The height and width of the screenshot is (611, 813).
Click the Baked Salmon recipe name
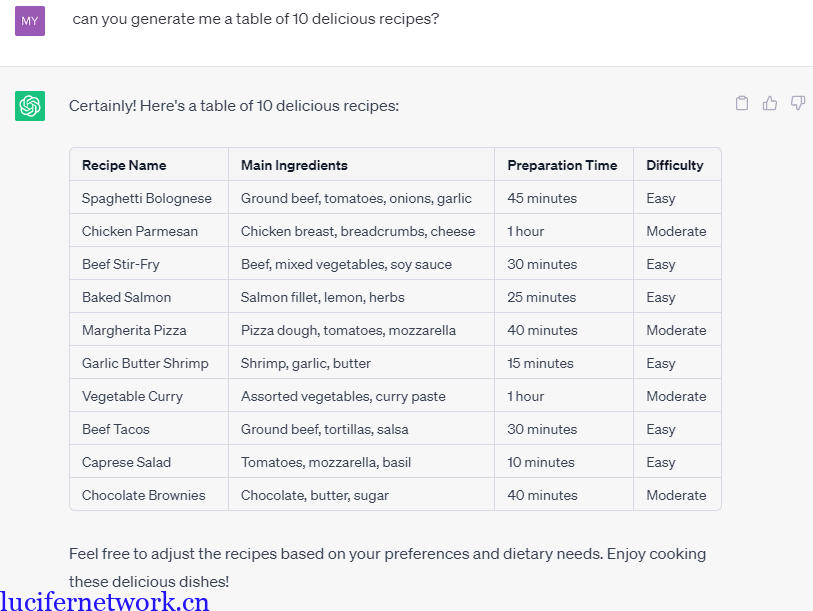(x=127, y=297)
